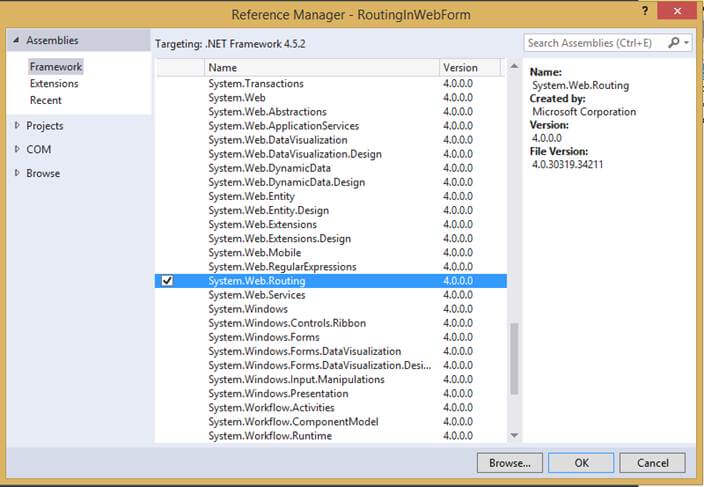The image size is (704, 487).
Task: Select System.Windows.Input.Manipulations
Action: (x=331, y=379)
